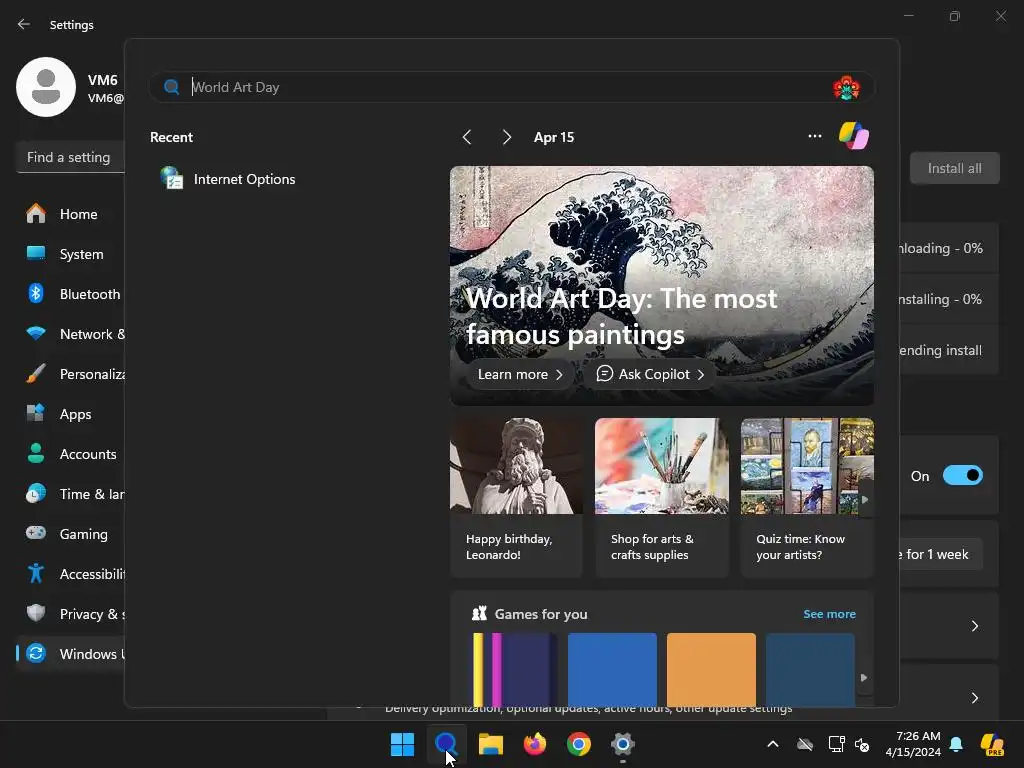Show more highlight cards with side arrow

pyautogui.click(x=865, y=500)
